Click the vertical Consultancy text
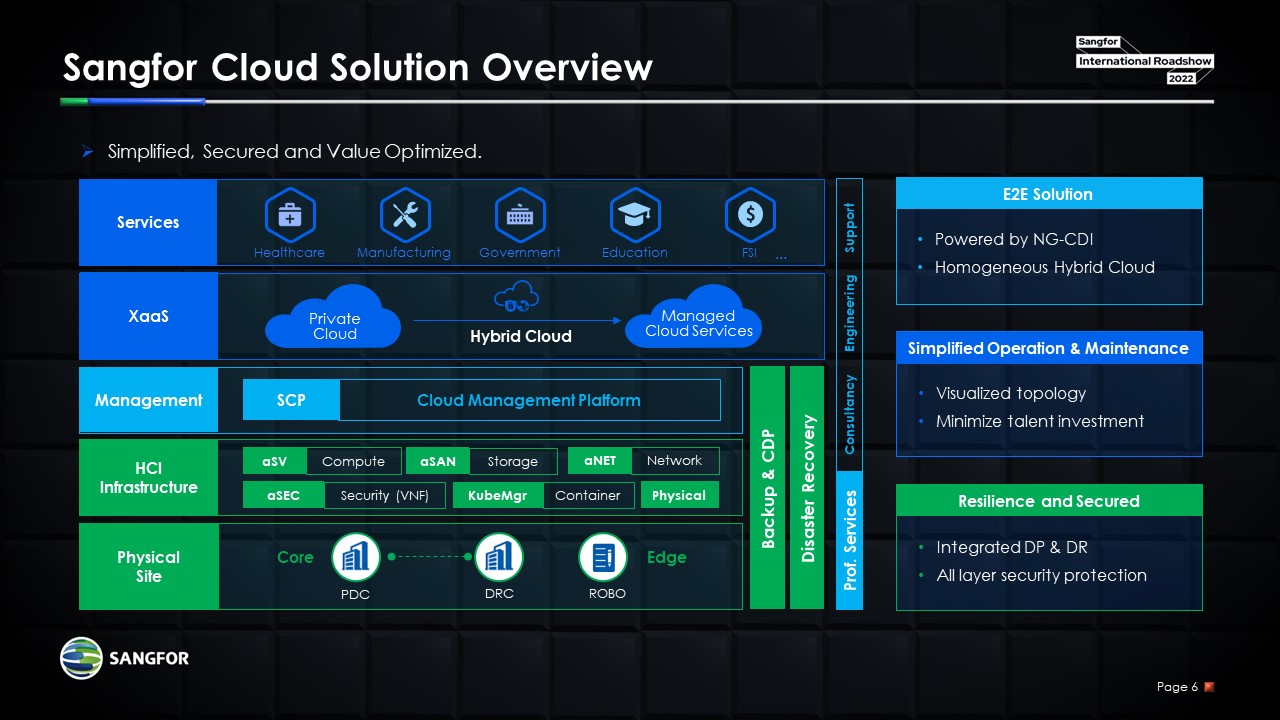The height and width of the screenshot is (720, 1280). pyautogui.click(x=849, y=414)
